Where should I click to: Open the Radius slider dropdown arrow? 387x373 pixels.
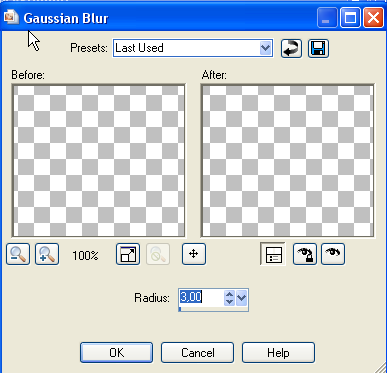(x=242, y=298)
